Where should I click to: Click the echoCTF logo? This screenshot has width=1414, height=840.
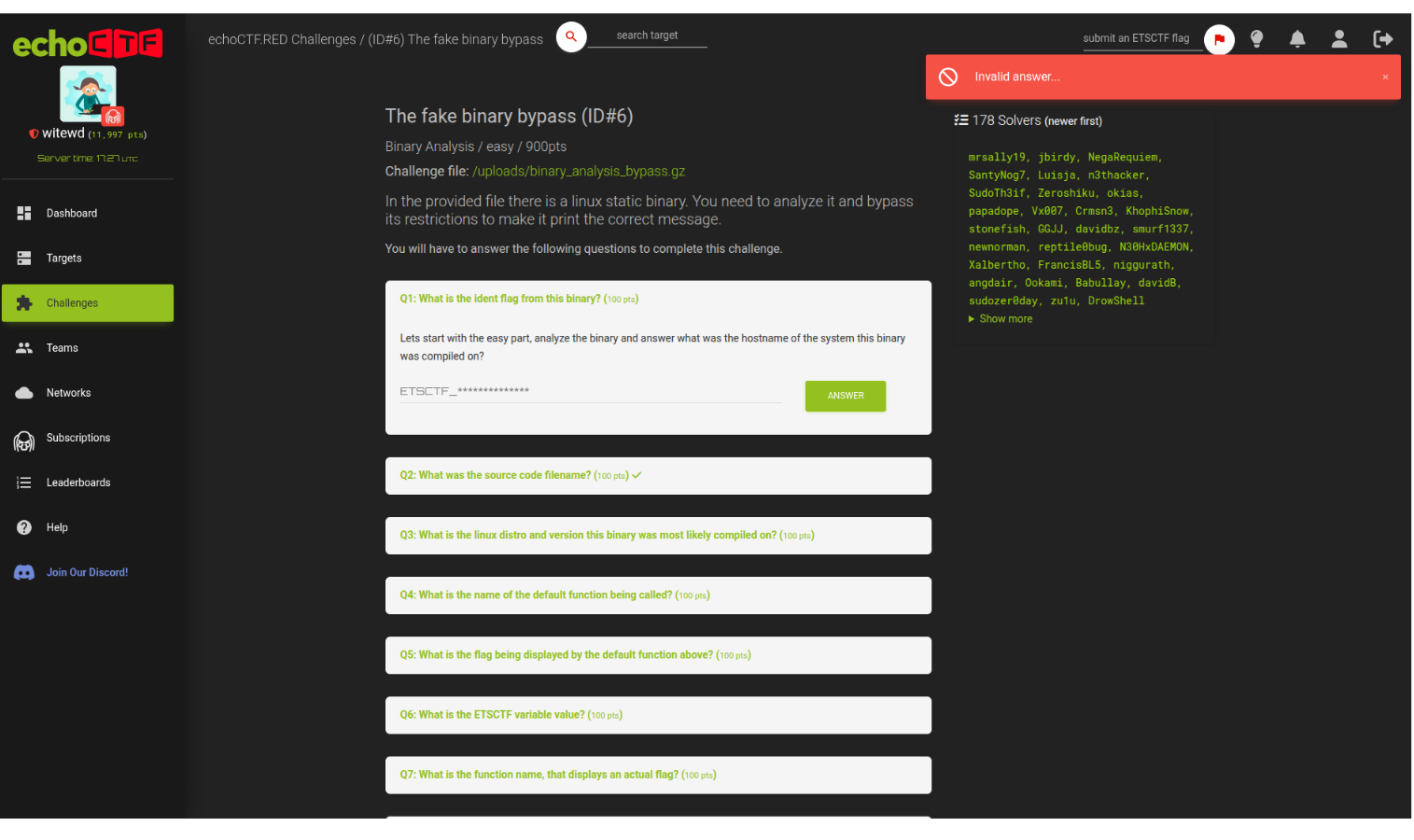click(x=87, y=44)
